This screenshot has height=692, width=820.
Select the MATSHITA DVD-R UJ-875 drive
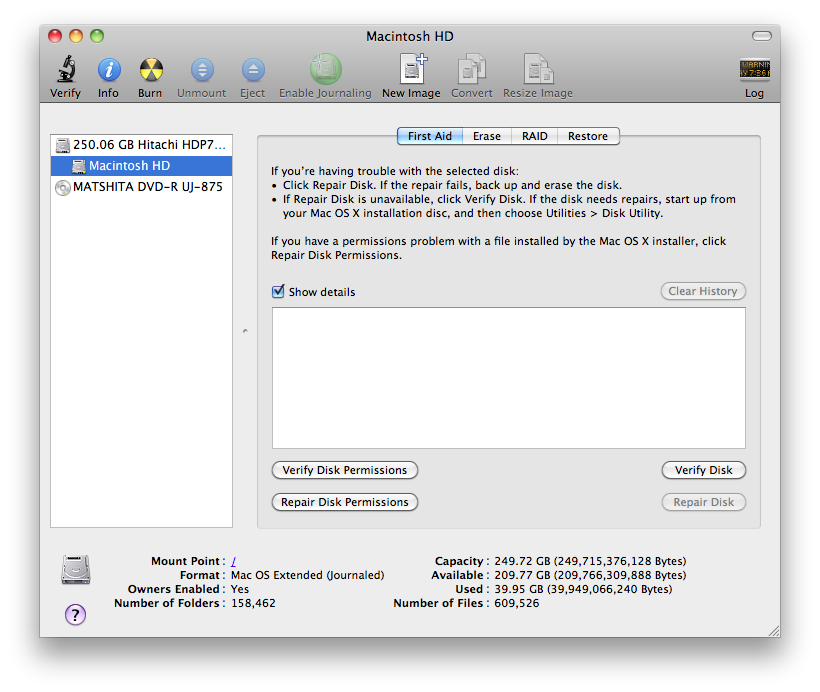[141, 187]
